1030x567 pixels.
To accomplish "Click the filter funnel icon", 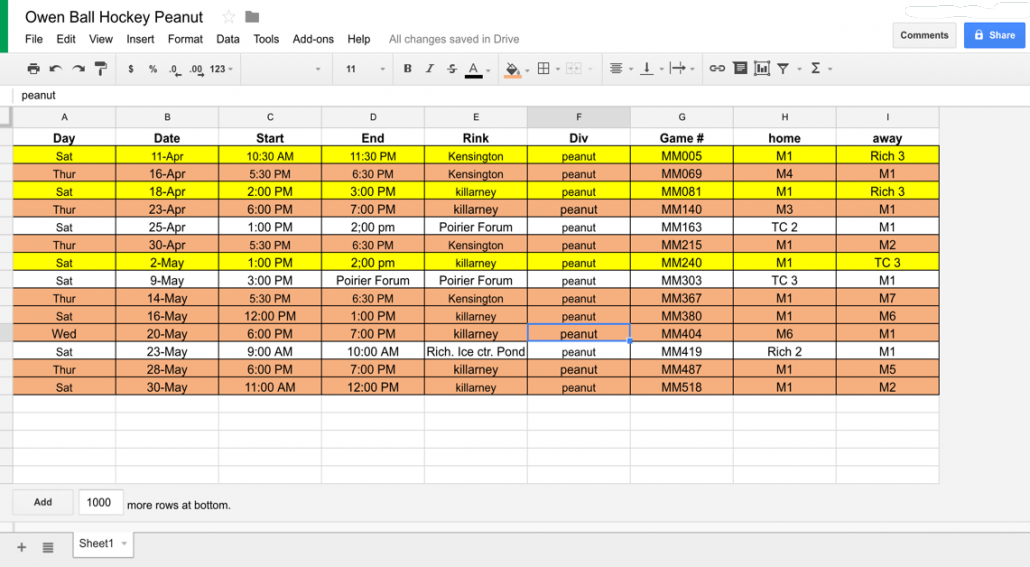I will coord(783,69).
